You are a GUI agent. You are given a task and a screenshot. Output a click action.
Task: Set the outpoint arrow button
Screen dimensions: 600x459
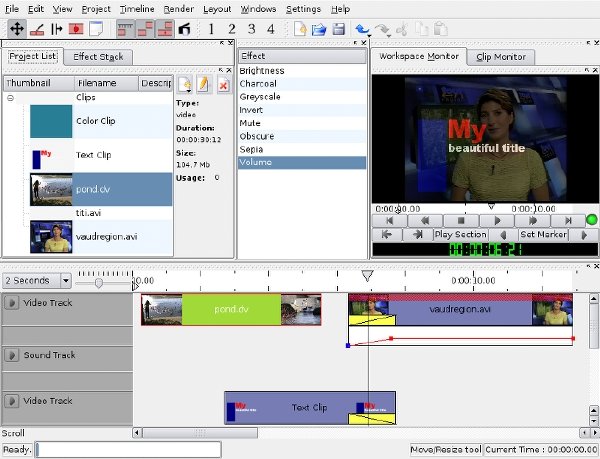418,234
